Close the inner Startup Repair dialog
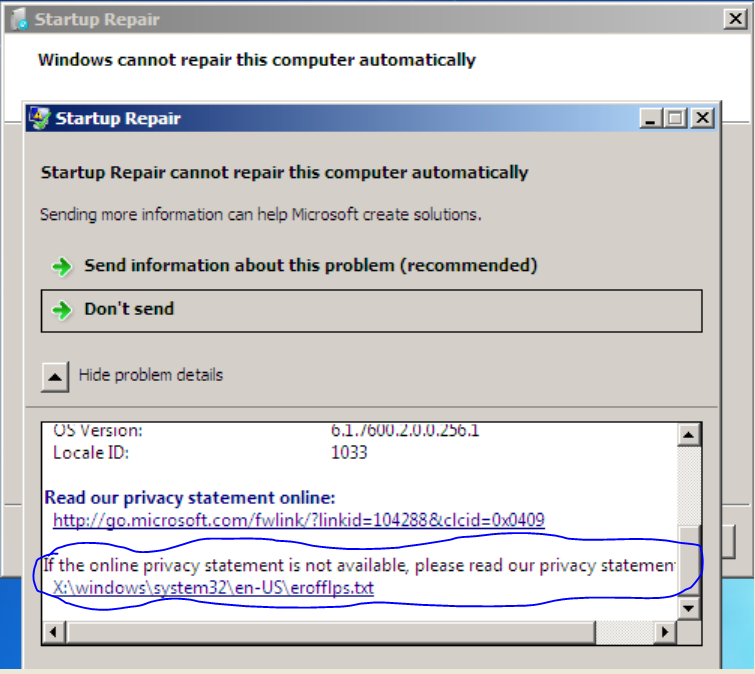Viewport: 755px width, 674px height. click(x=703, y=118)
